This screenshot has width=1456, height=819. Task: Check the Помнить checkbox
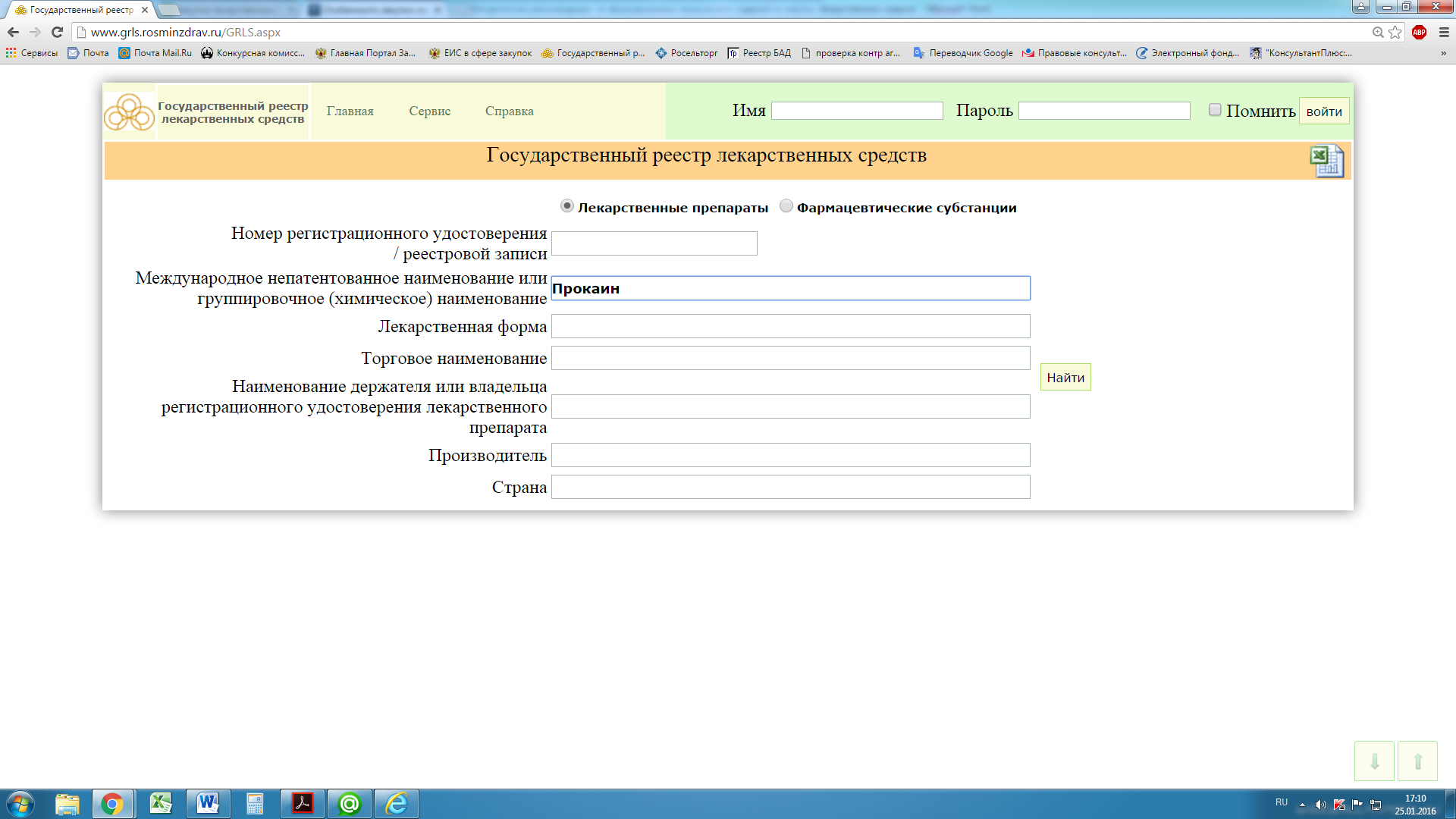pos(1215,110)
